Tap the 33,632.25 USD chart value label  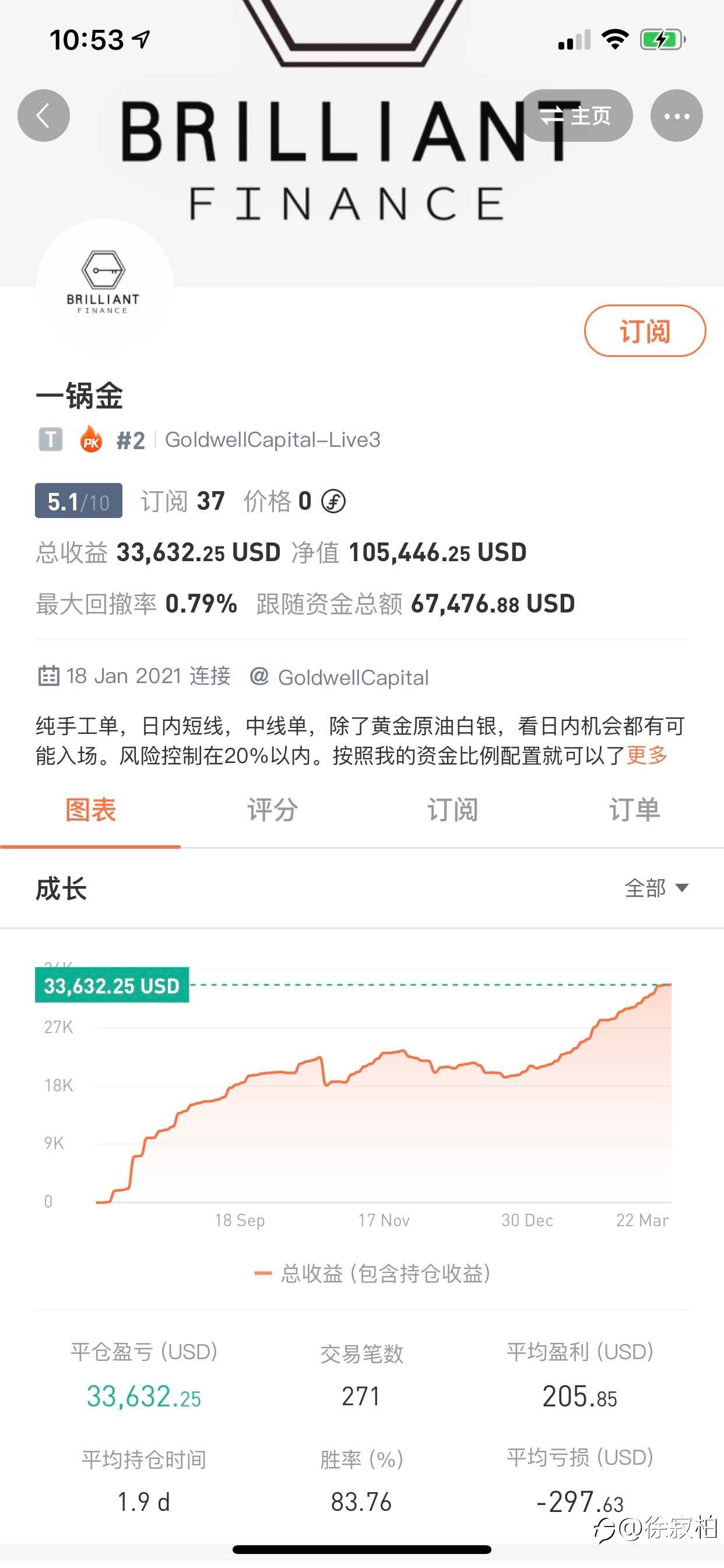[x=112, y=985]
